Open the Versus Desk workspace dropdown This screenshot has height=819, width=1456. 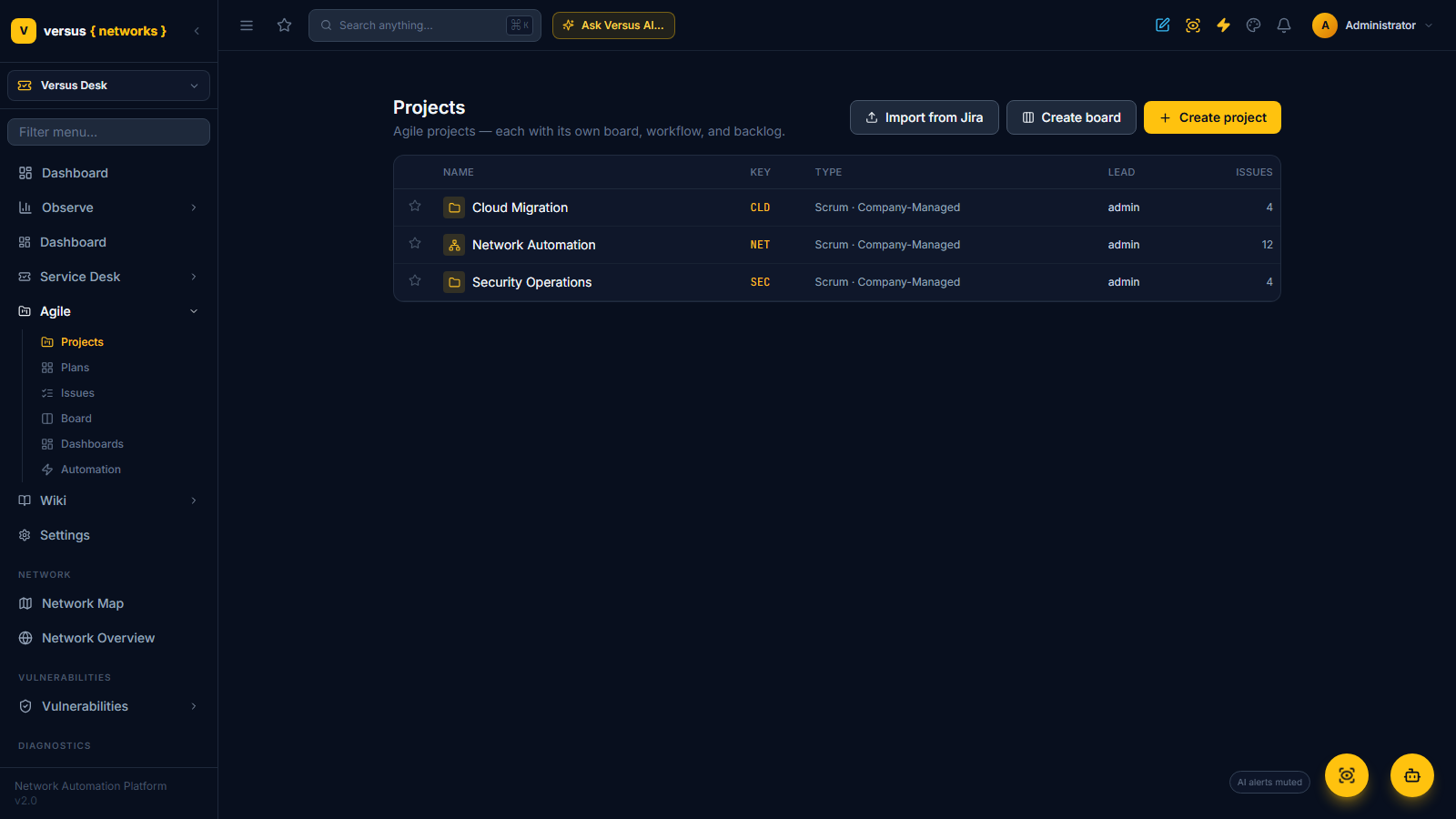pyautogui.click(x=108, y=86)
